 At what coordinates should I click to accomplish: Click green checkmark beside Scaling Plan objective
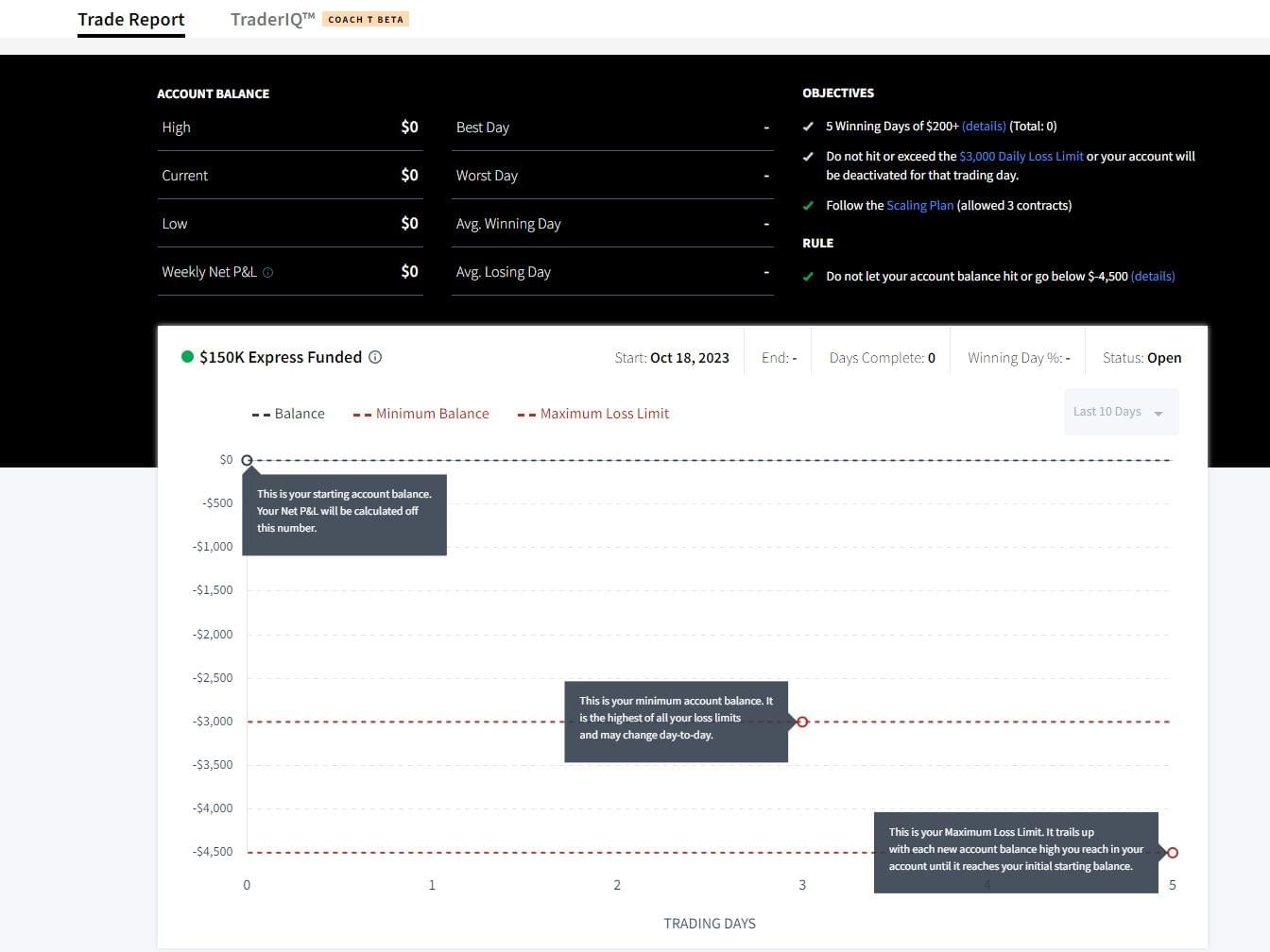[808, 206]
